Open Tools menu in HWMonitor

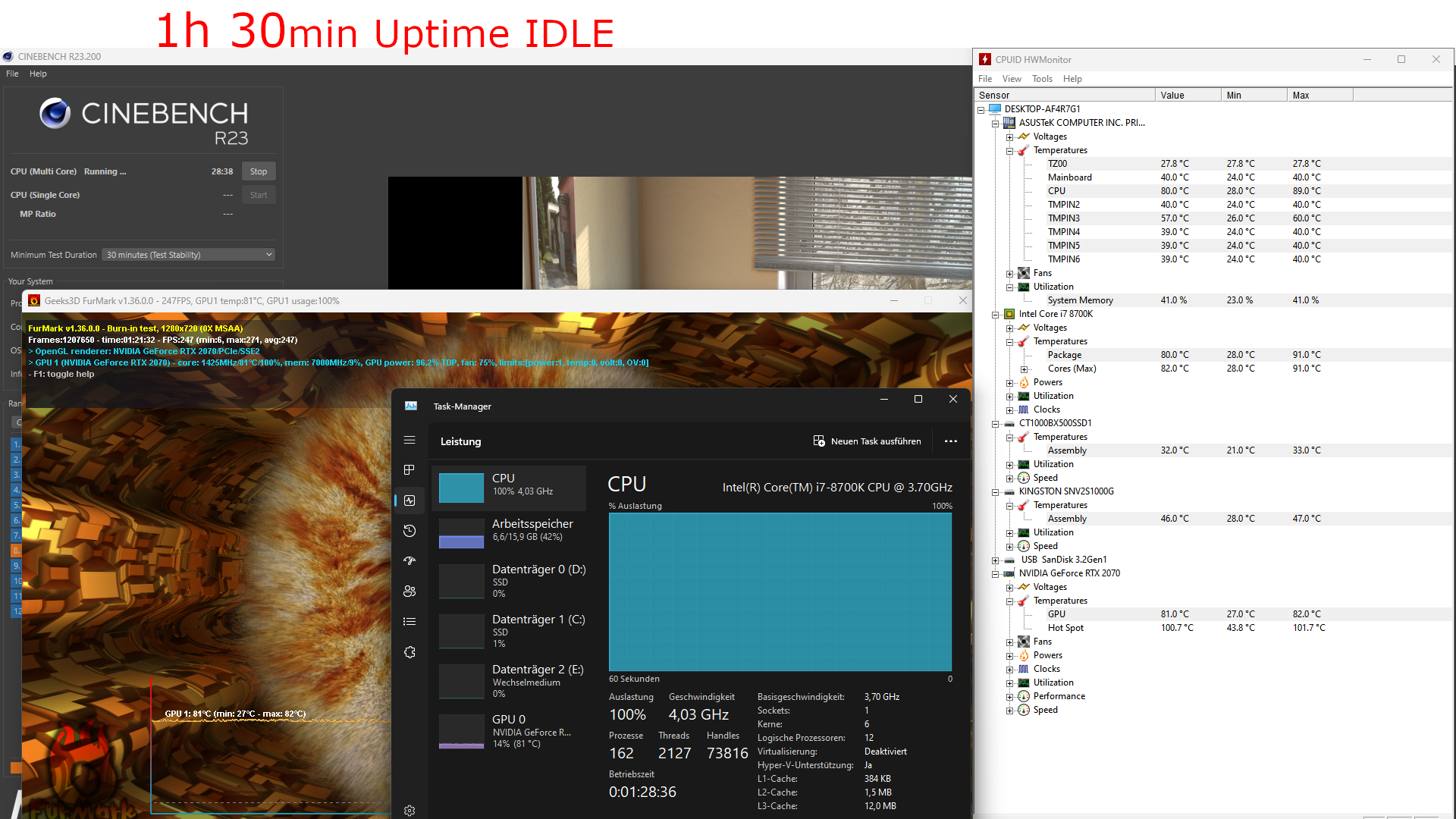click(1041, 79)
